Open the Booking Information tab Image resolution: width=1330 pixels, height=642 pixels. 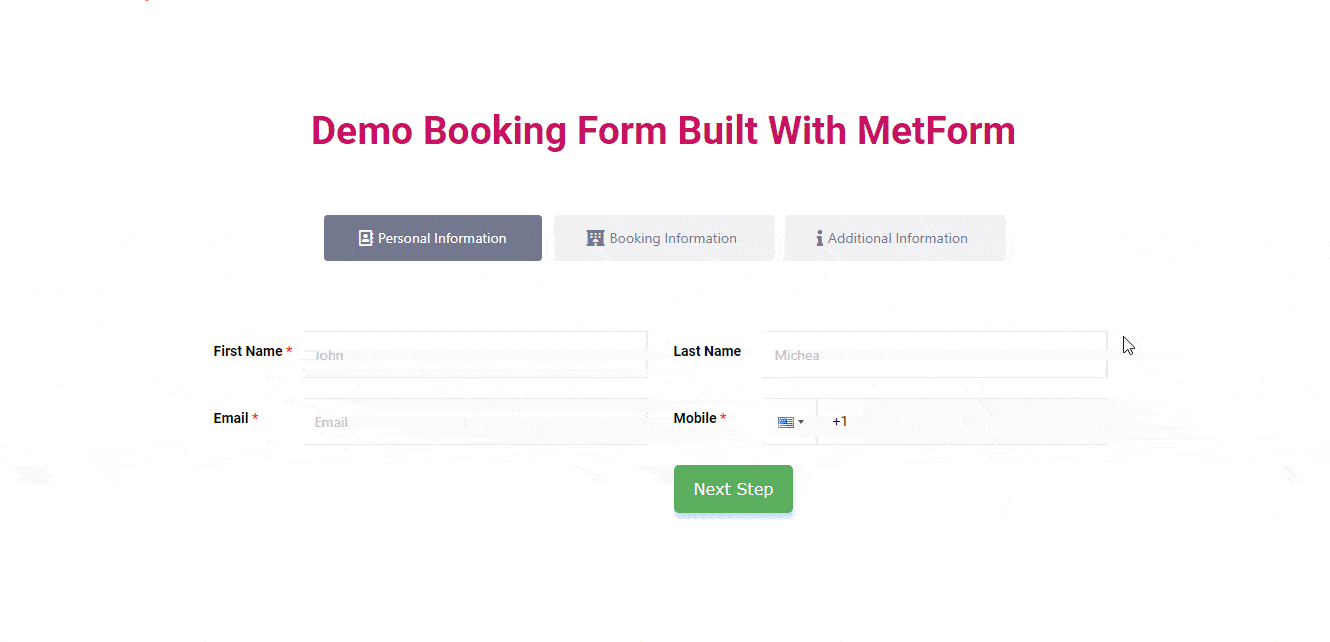664,238
